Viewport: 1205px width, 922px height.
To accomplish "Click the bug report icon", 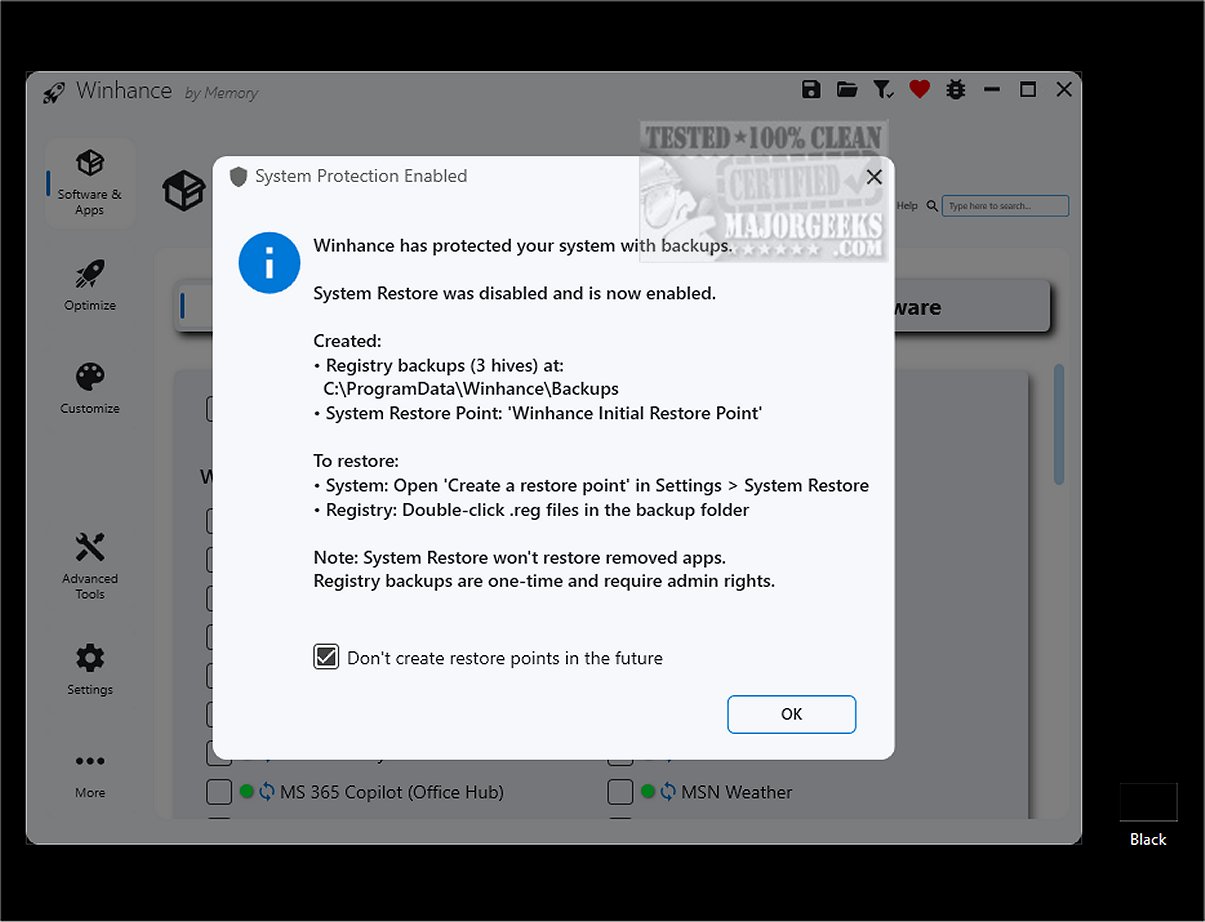I will tap(956, 90).
